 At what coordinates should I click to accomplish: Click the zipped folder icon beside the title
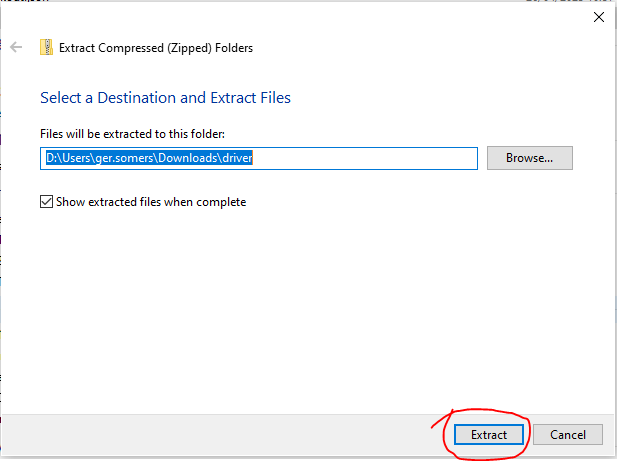(46, 47)
